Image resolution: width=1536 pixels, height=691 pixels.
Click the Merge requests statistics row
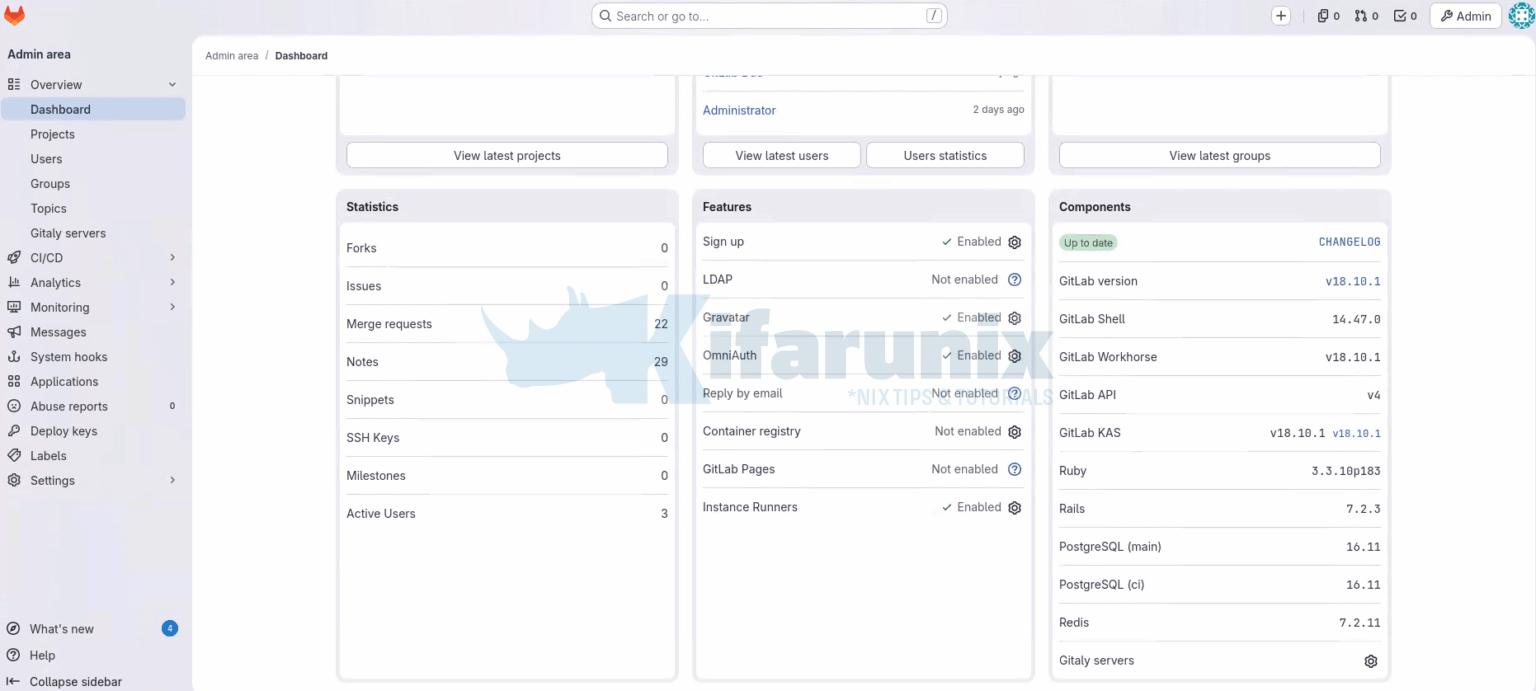pyautogui.click(x=507, y=324)
